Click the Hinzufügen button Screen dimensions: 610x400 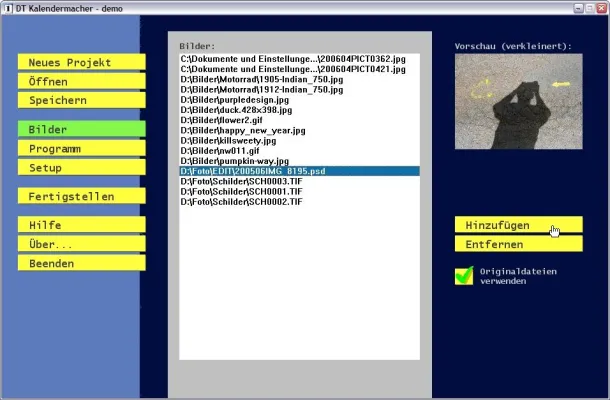(x=518, y=225)
